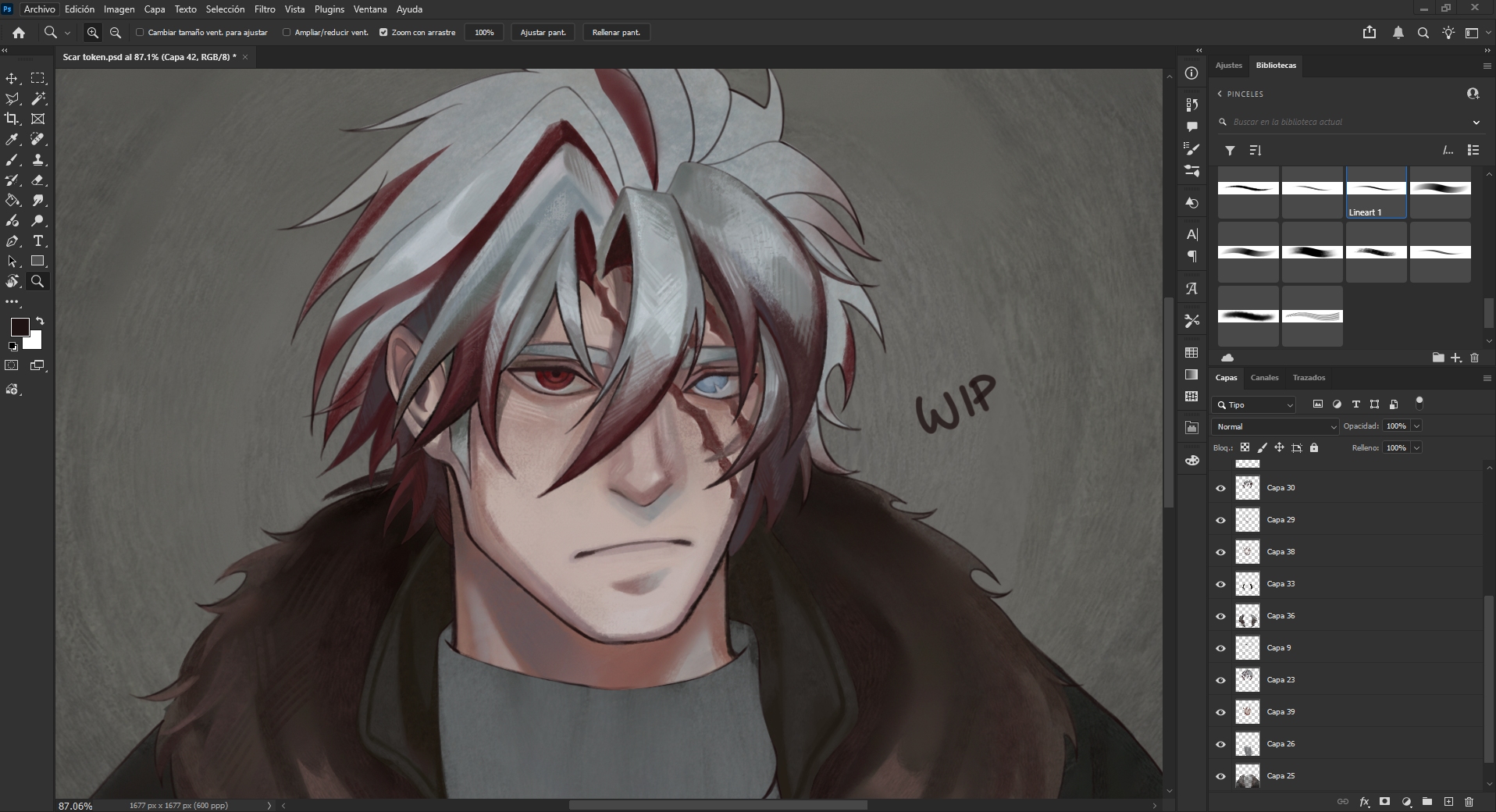The height and width of the screenshot is (812, 1496).
Task: Select the Eraser tool
Action: pyautogui.click(x=37, y=180)
